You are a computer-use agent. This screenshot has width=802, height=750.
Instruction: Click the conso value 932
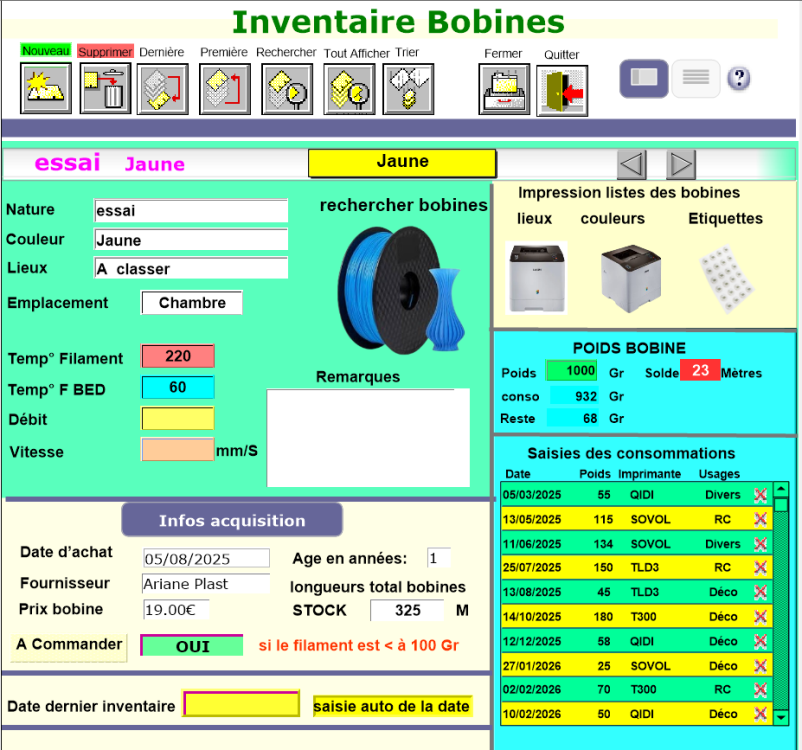pos(573,396)
